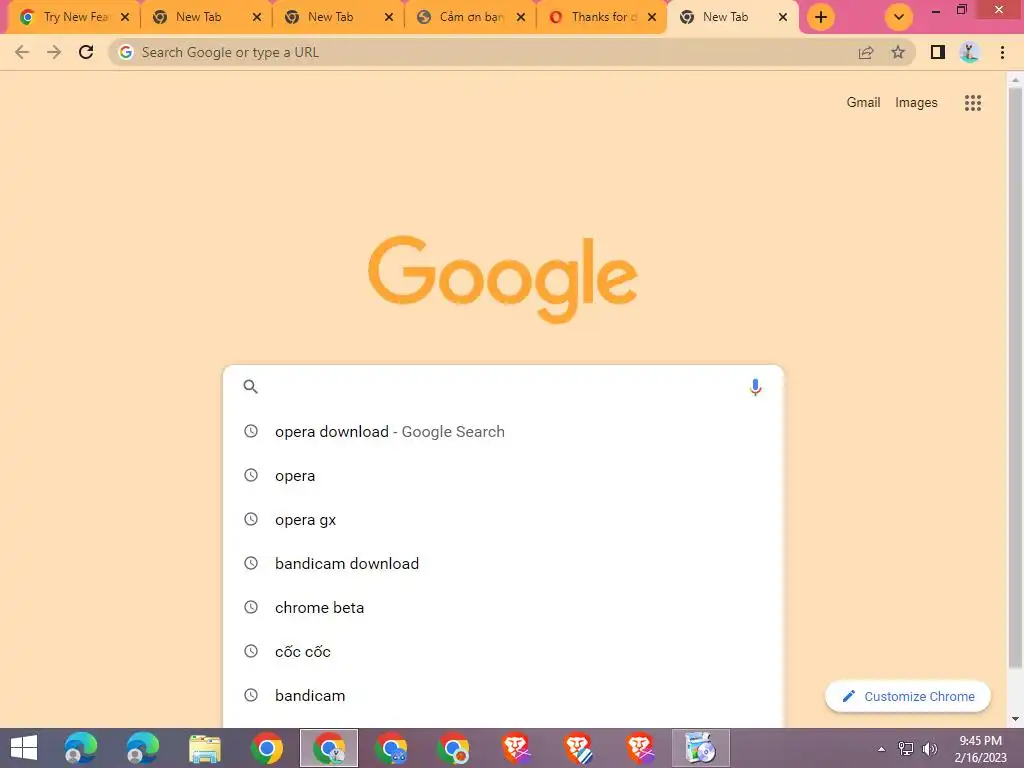Click the forward navigation arrow
1024x768 pixels.
pyautogui.click(x=54, y=52)
